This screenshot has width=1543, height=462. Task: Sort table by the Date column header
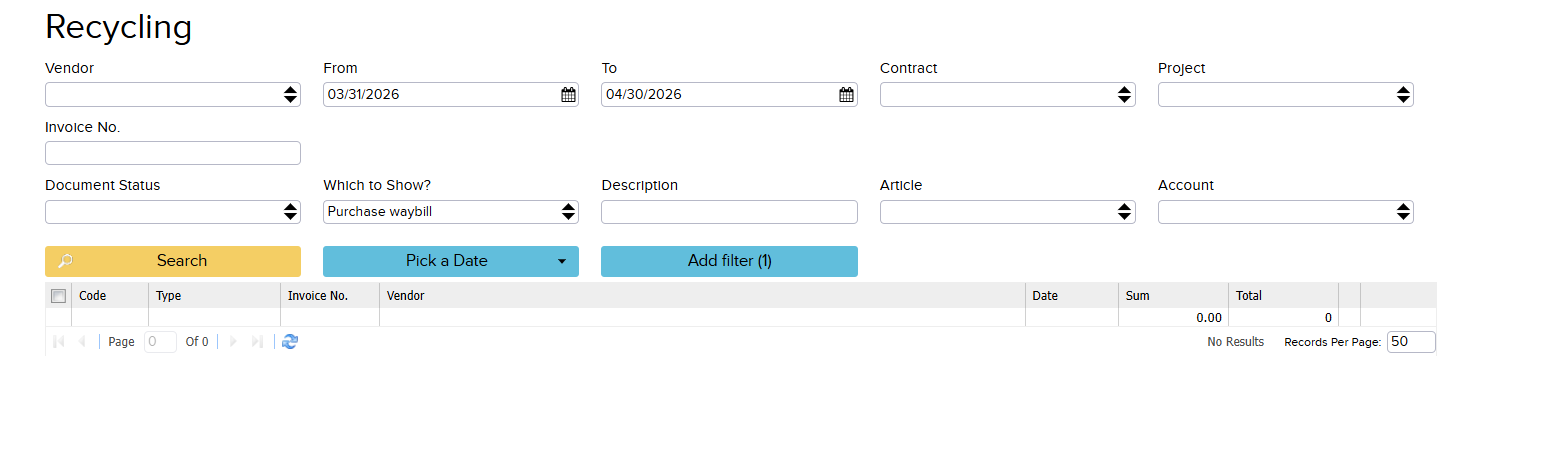[x=1045, y=296]
